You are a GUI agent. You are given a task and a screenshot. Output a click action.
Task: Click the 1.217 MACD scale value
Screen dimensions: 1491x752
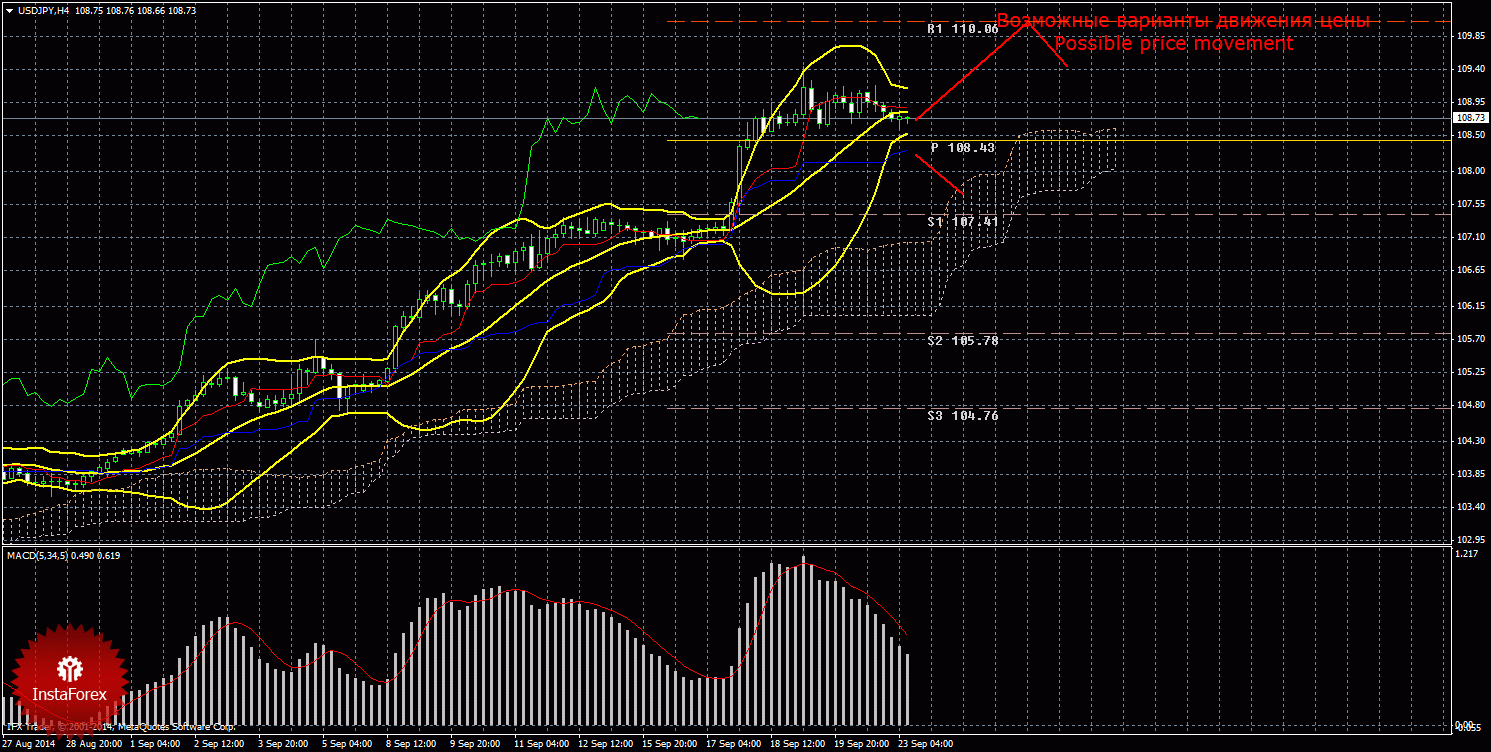1467,553
